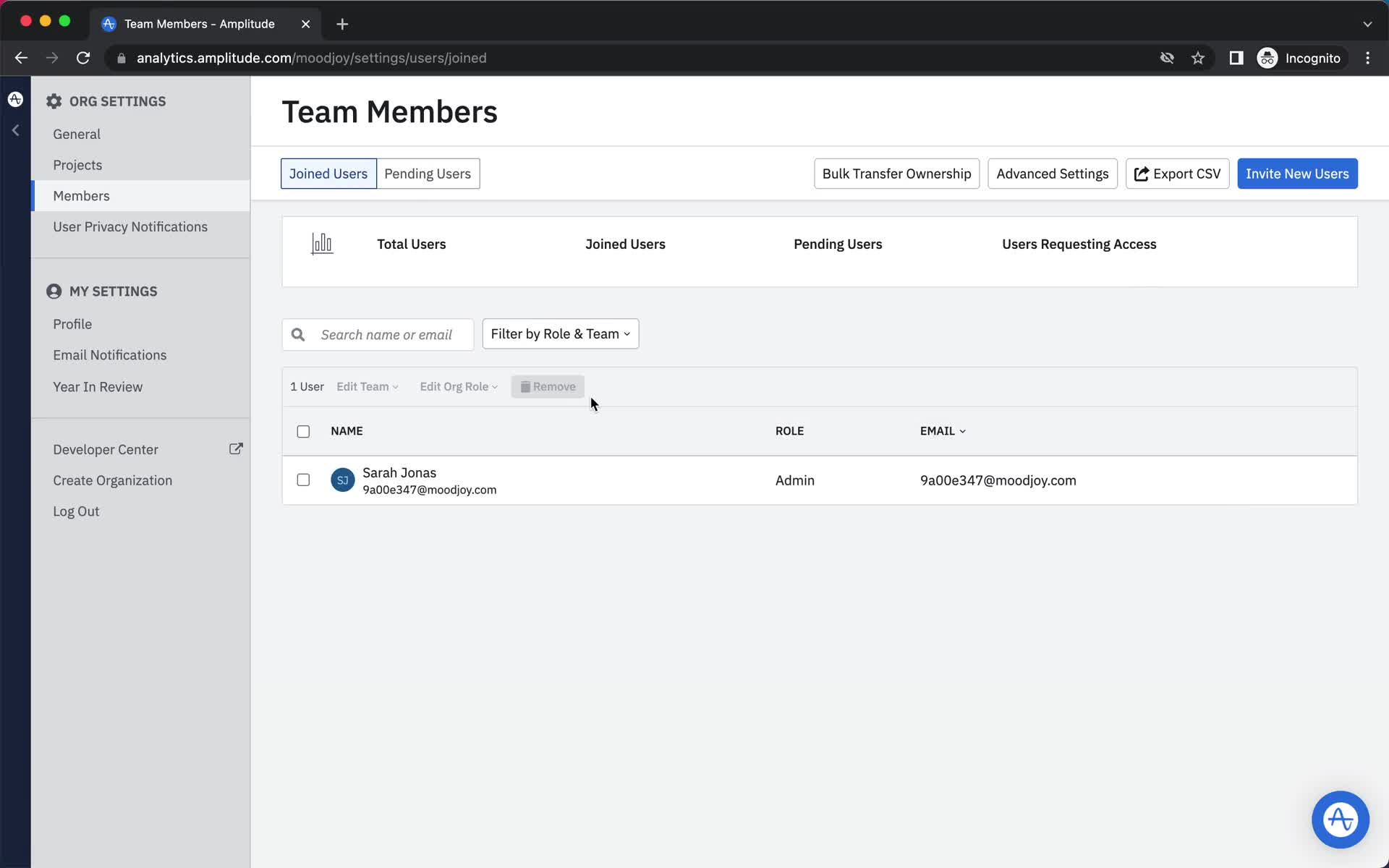Click the My Settings person icon
The width and height of the screenshot is (1389, 868).
(x=54, y=292)
